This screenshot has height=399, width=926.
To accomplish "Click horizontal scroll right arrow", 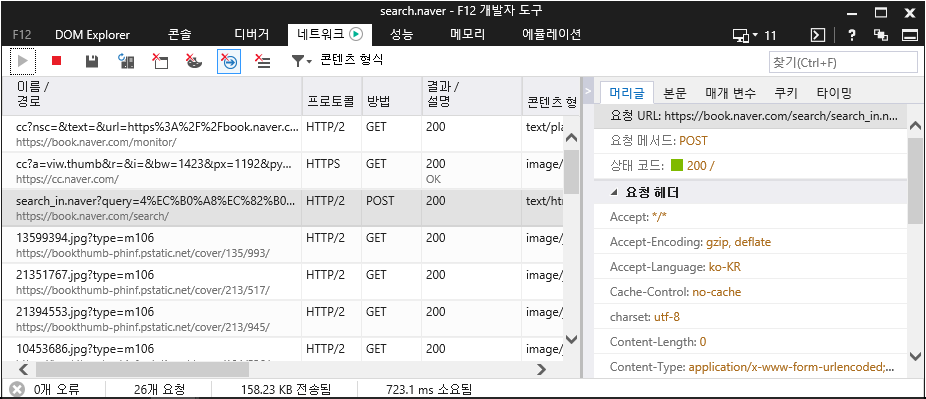I will click(542, 369).
